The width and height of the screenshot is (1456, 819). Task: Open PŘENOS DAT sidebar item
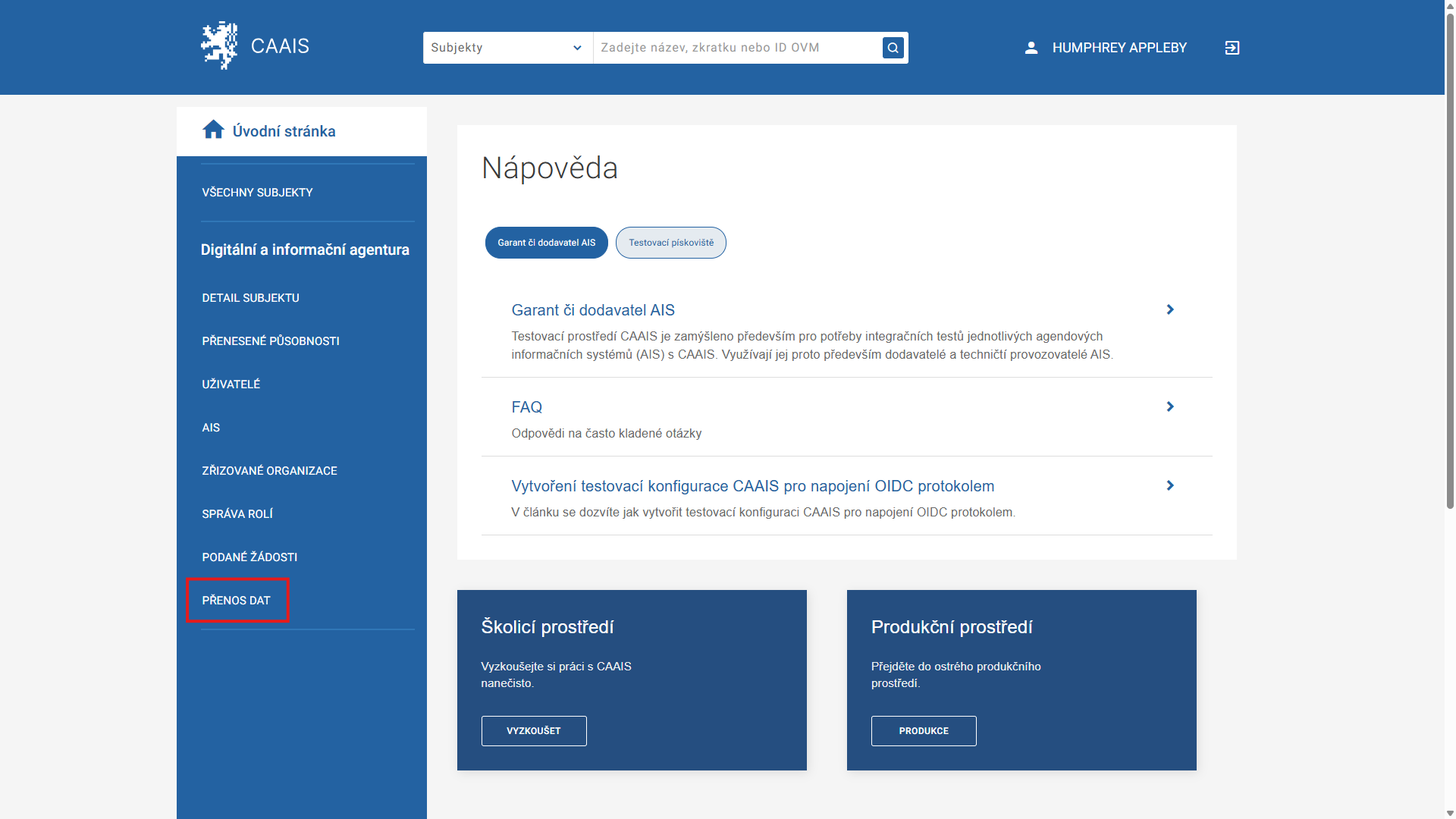(236, 601)
